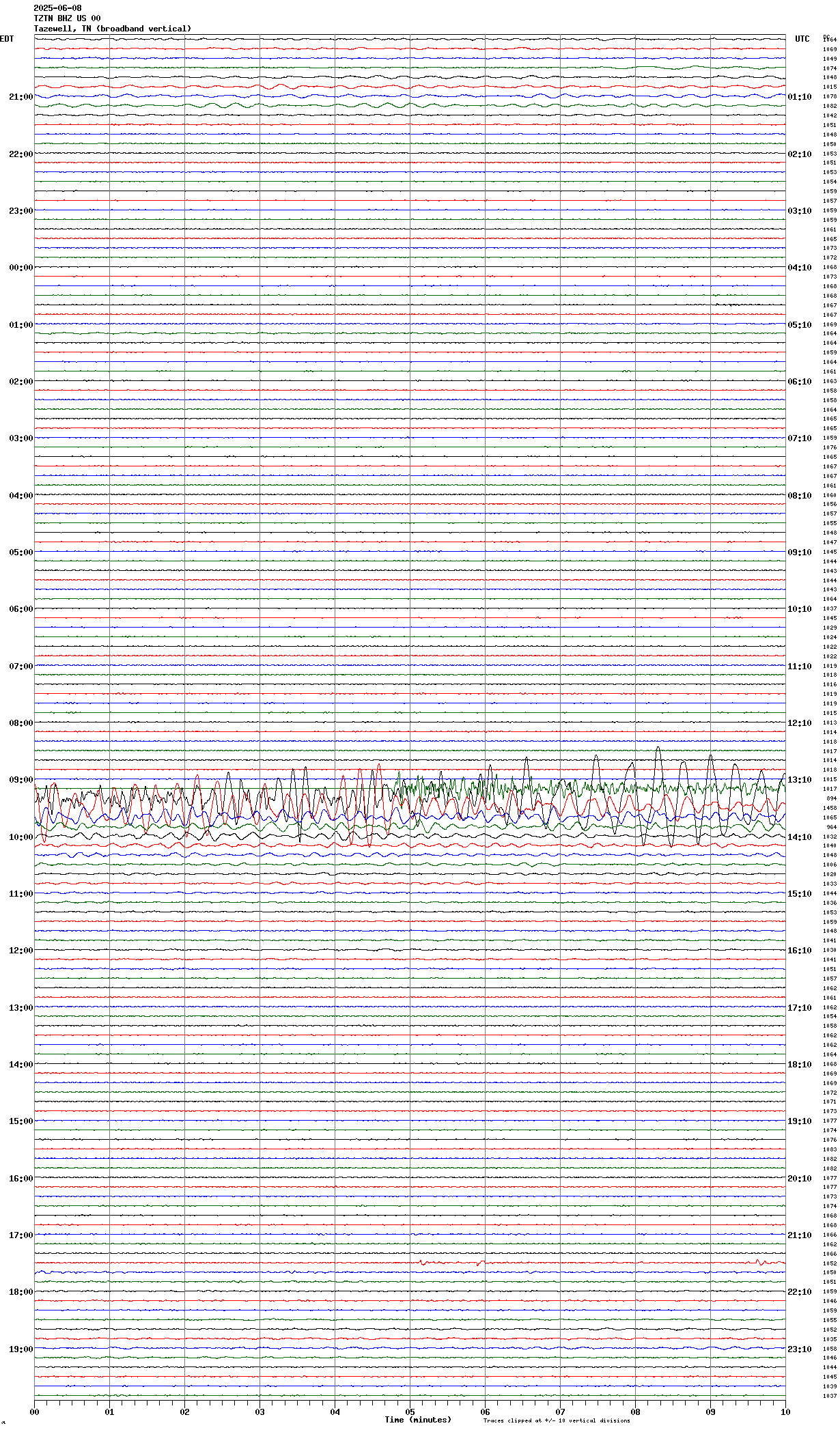This screenshot has width=840, height=1430.
Task: Click the 14:10 UTC time label
Action: point(800,837)
